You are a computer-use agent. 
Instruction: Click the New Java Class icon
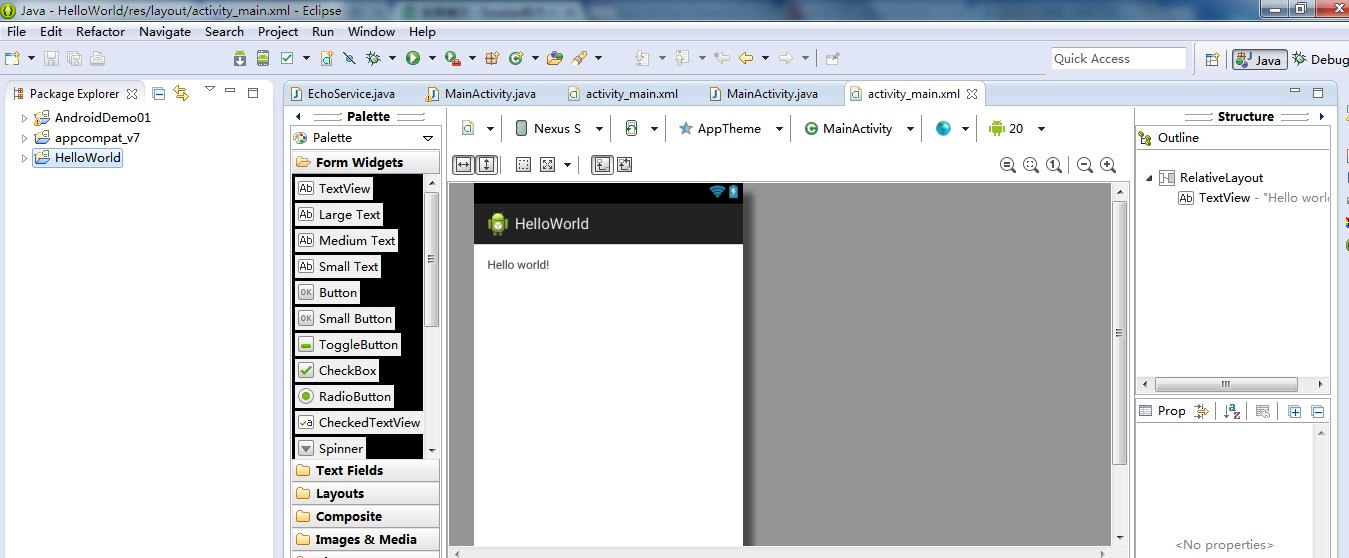pos(517,59)
